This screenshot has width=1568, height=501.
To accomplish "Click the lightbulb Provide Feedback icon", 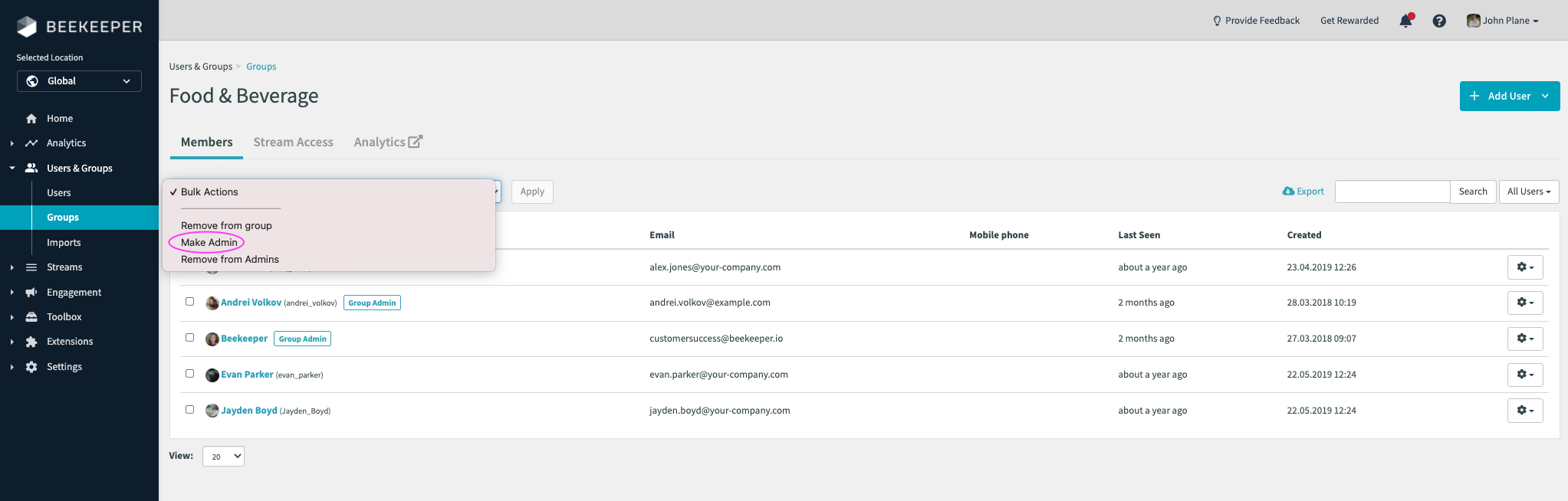I will tap(1217, 21).
